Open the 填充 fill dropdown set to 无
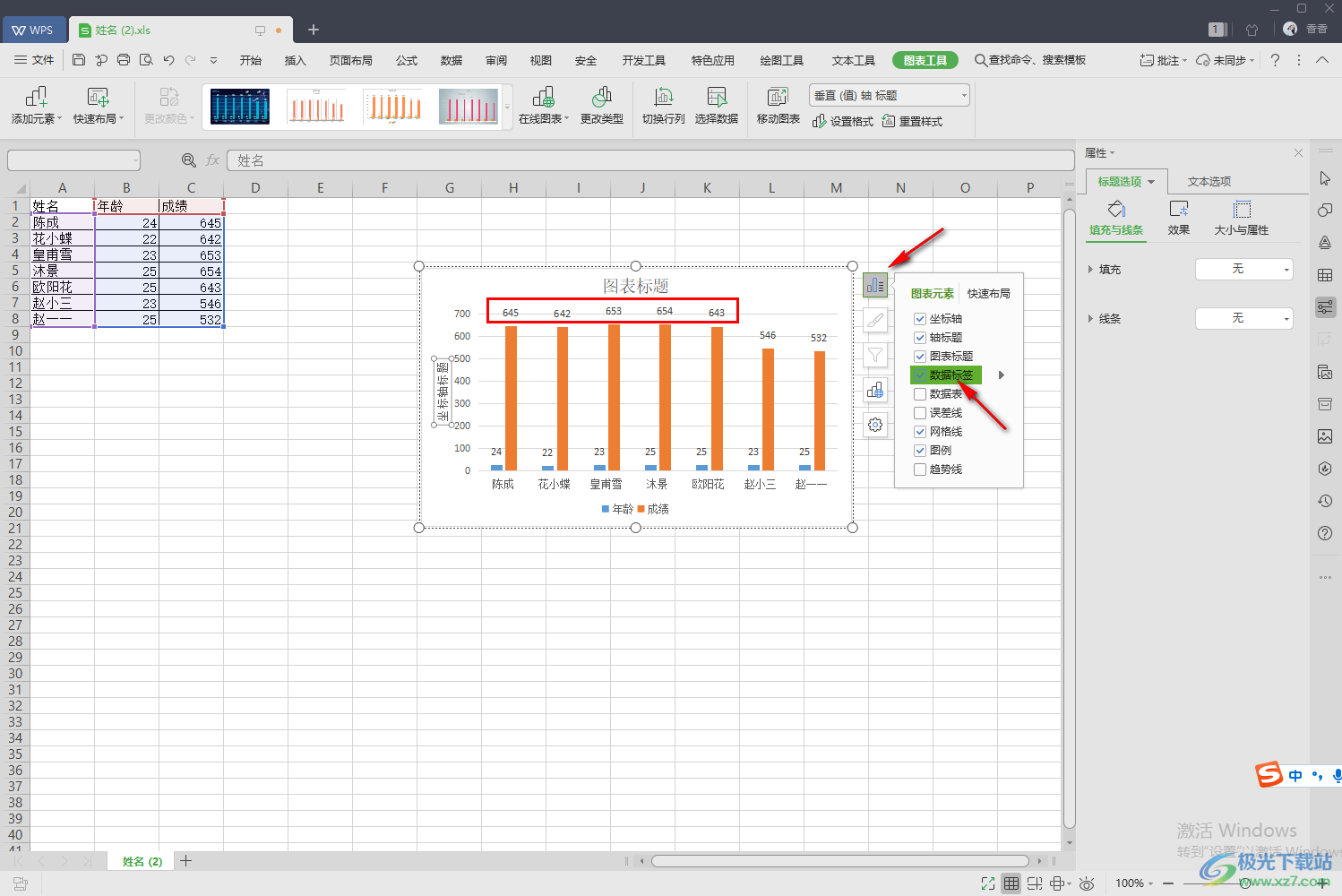Screen dimensions: 1342x896 (x=1244, y=269)
